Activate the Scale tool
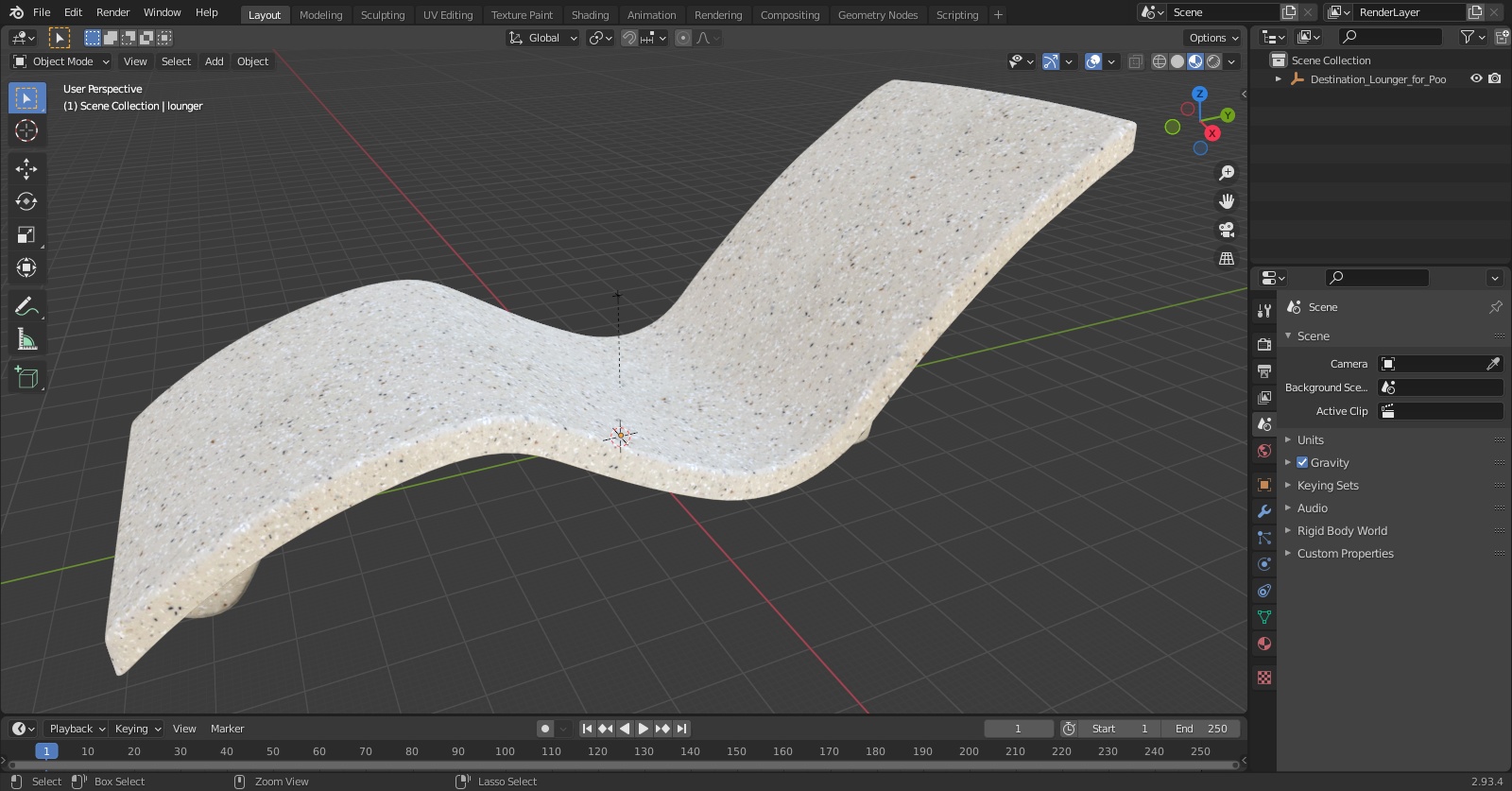The image size is (1512, 791). coord(26,234)
